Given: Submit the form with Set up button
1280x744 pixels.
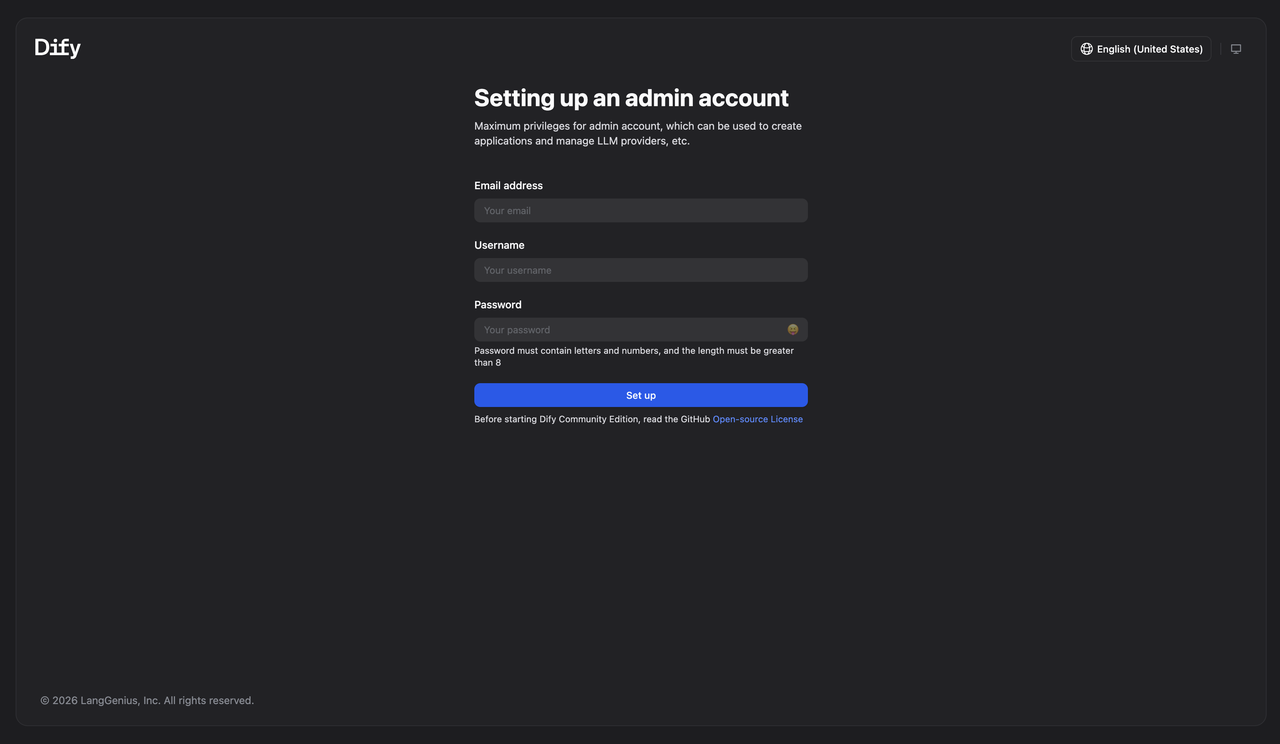Looking at the screenshot, I should tap(641, 395).
